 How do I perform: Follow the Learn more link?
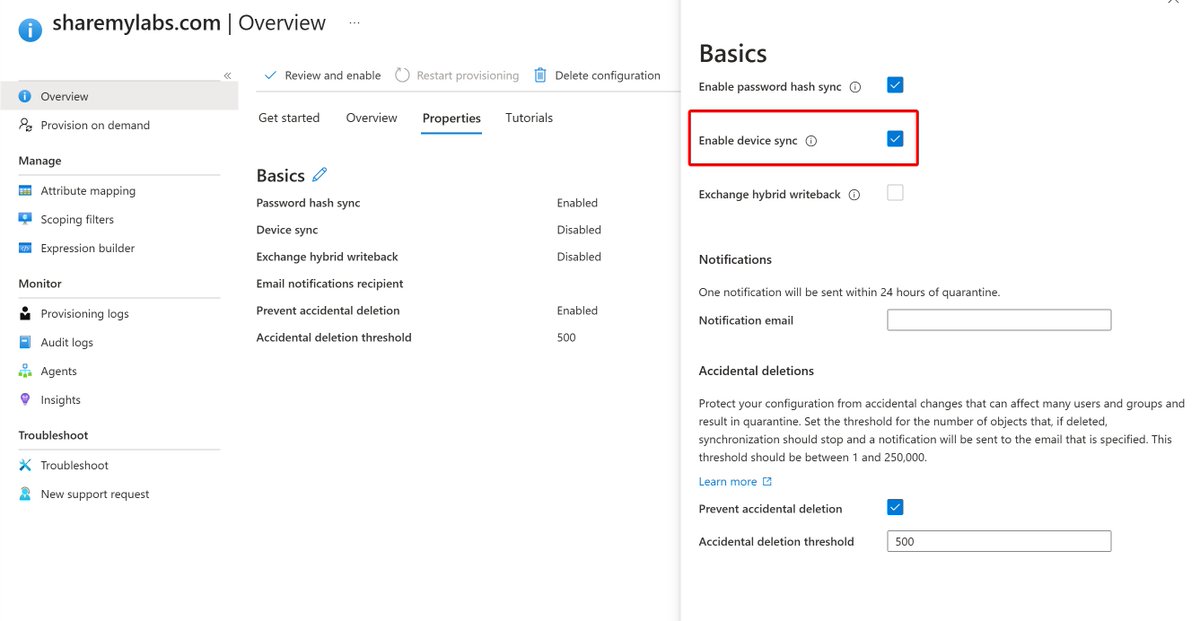point(727,481)
